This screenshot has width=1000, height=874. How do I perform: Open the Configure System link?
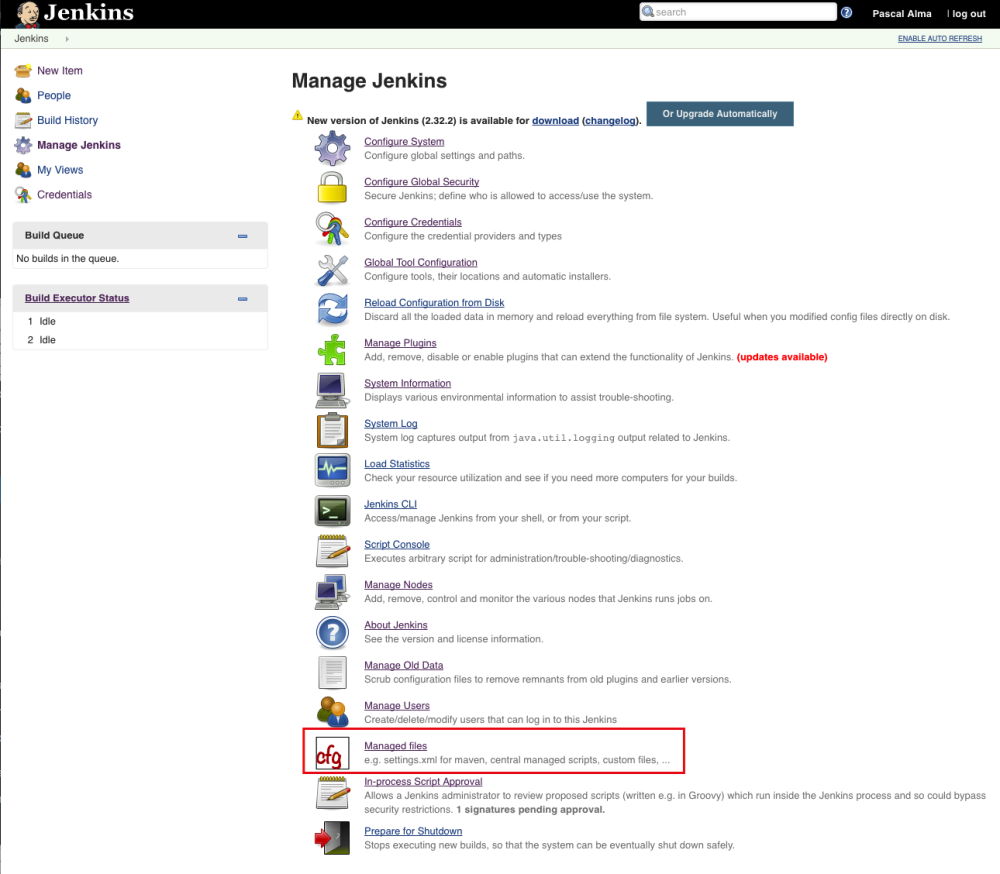(x=404, y=142)
